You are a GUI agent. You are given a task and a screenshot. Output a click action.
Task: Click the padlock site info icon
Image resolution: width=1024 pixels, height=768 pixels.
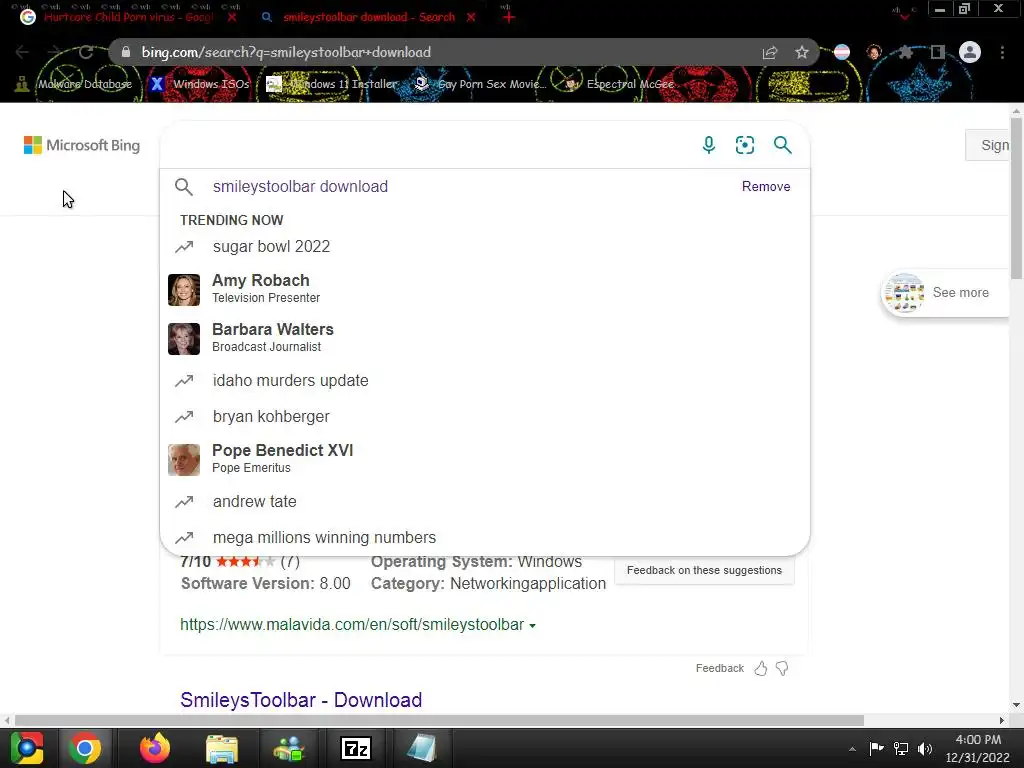(126, 52)
